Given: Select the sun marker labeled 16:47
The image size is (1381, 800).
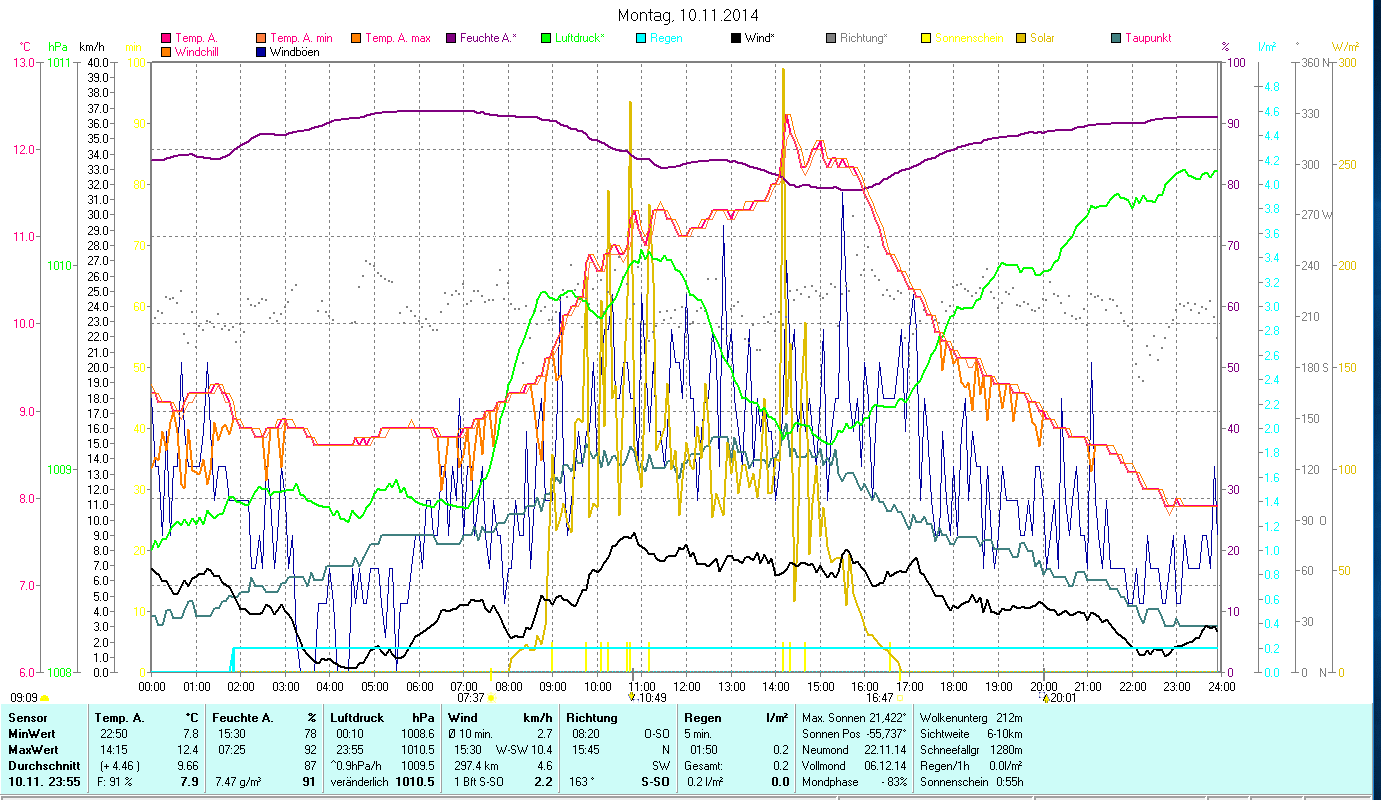Looking at the screenshot, I should click(900, 698).
